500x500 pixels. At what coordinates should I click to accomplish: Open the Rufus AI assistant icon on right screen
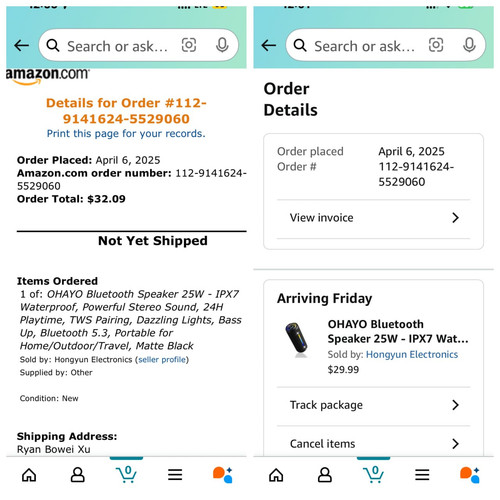click(470, 475)
